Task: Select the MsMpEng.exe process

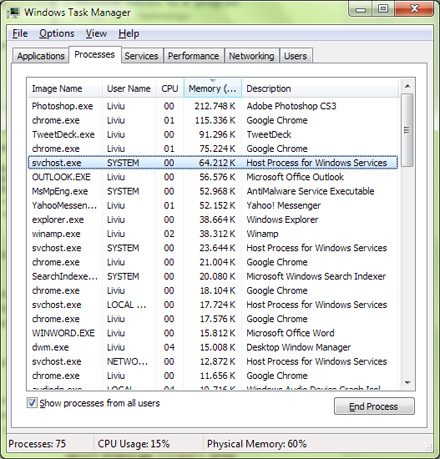Action: (x=213, y=191)
